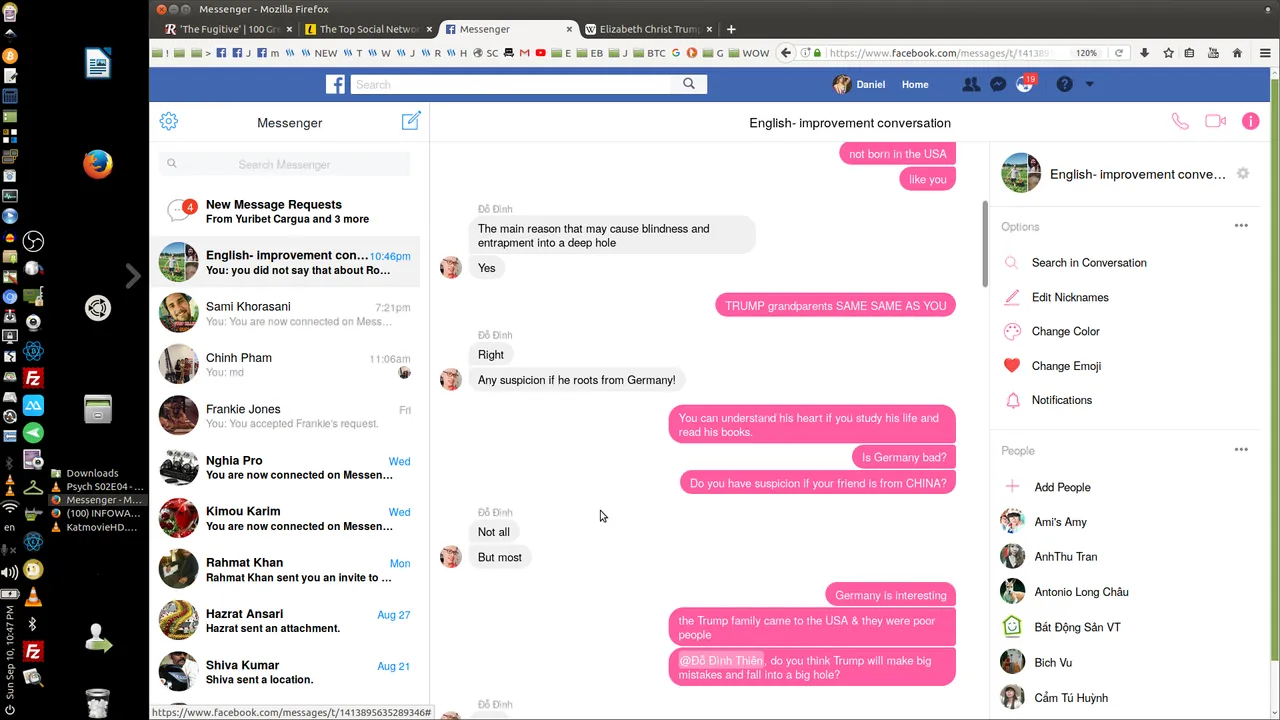Open Daniel's profile link in header
The height and width of the screenshot is (720, 1280).
(859, 84)
